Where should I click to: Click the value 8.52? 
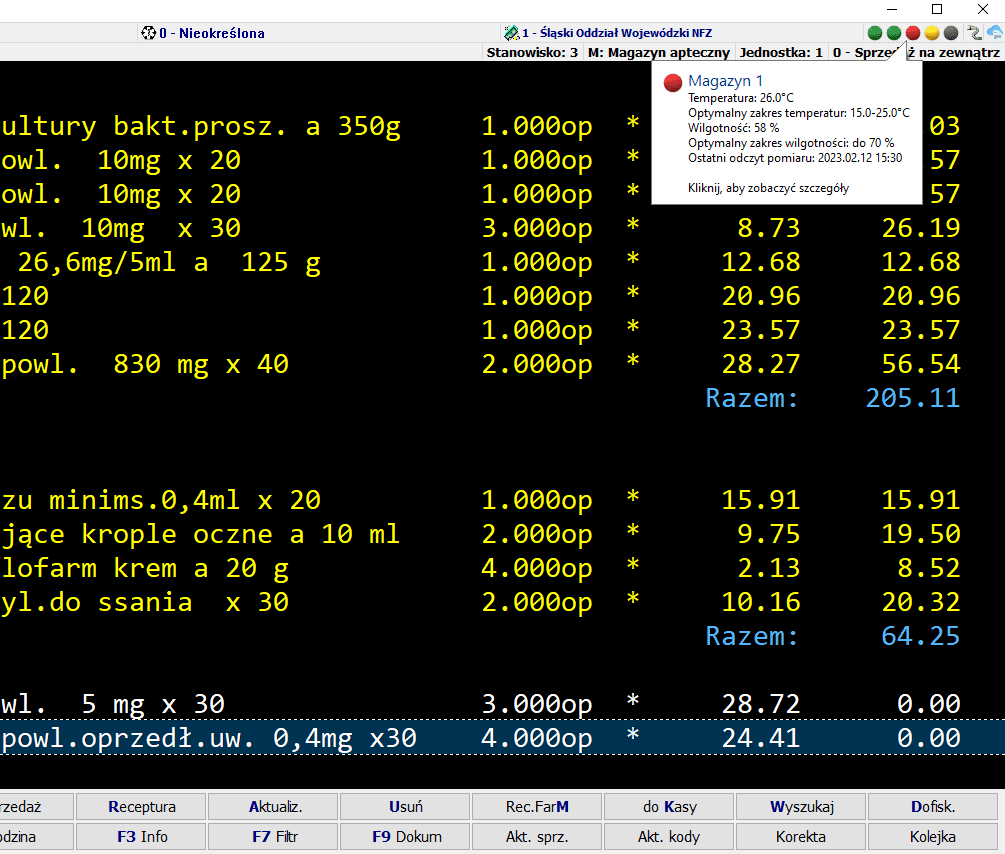929,567
